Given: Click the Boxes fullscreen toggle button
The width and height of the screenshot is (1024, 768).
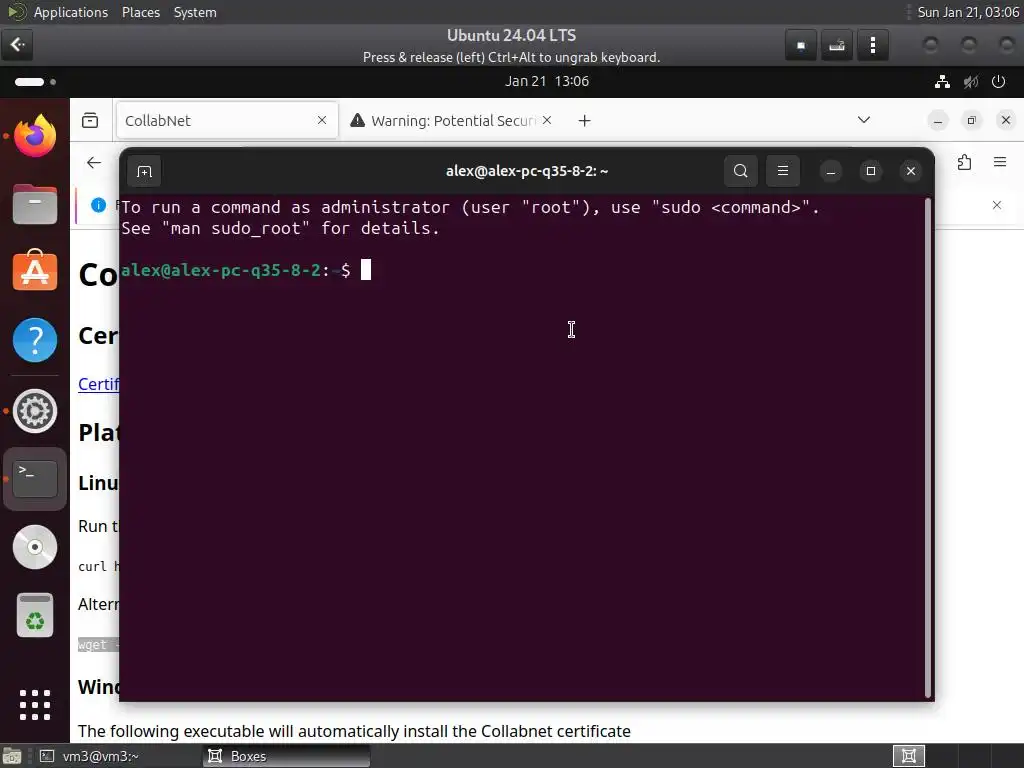Looking at the screenshot, I should coord(801,46).
